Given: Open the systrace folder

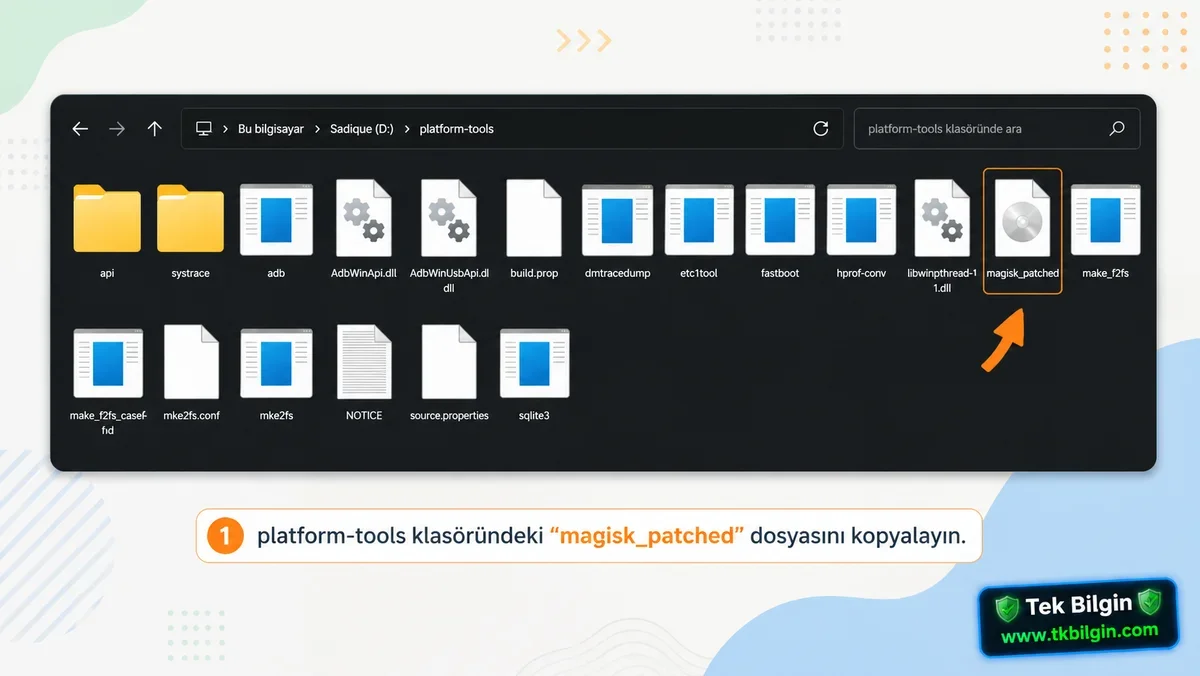Looking at the screenshot, I should (190, 218).
